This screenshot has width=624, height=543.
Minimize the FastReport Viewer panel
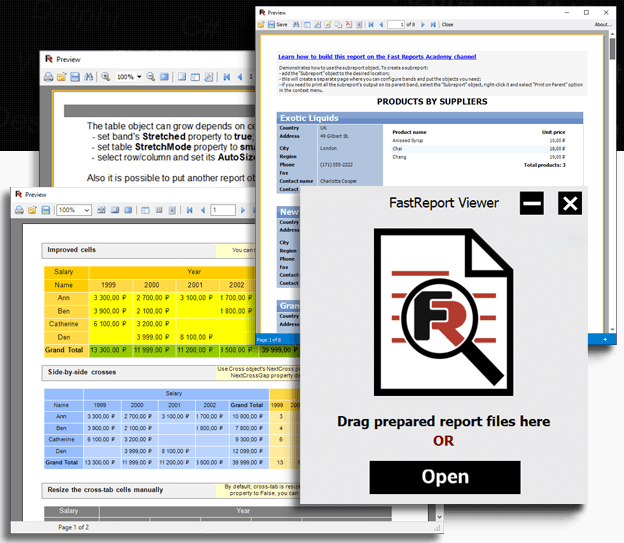[x=531, y=203]
